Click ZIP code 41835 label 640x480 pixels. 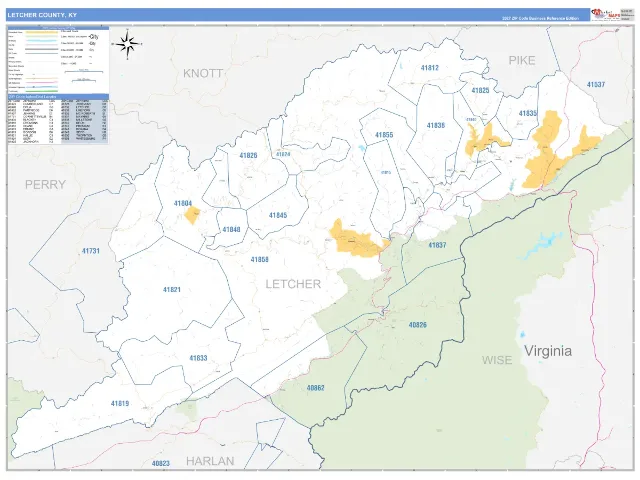point(528,113)
